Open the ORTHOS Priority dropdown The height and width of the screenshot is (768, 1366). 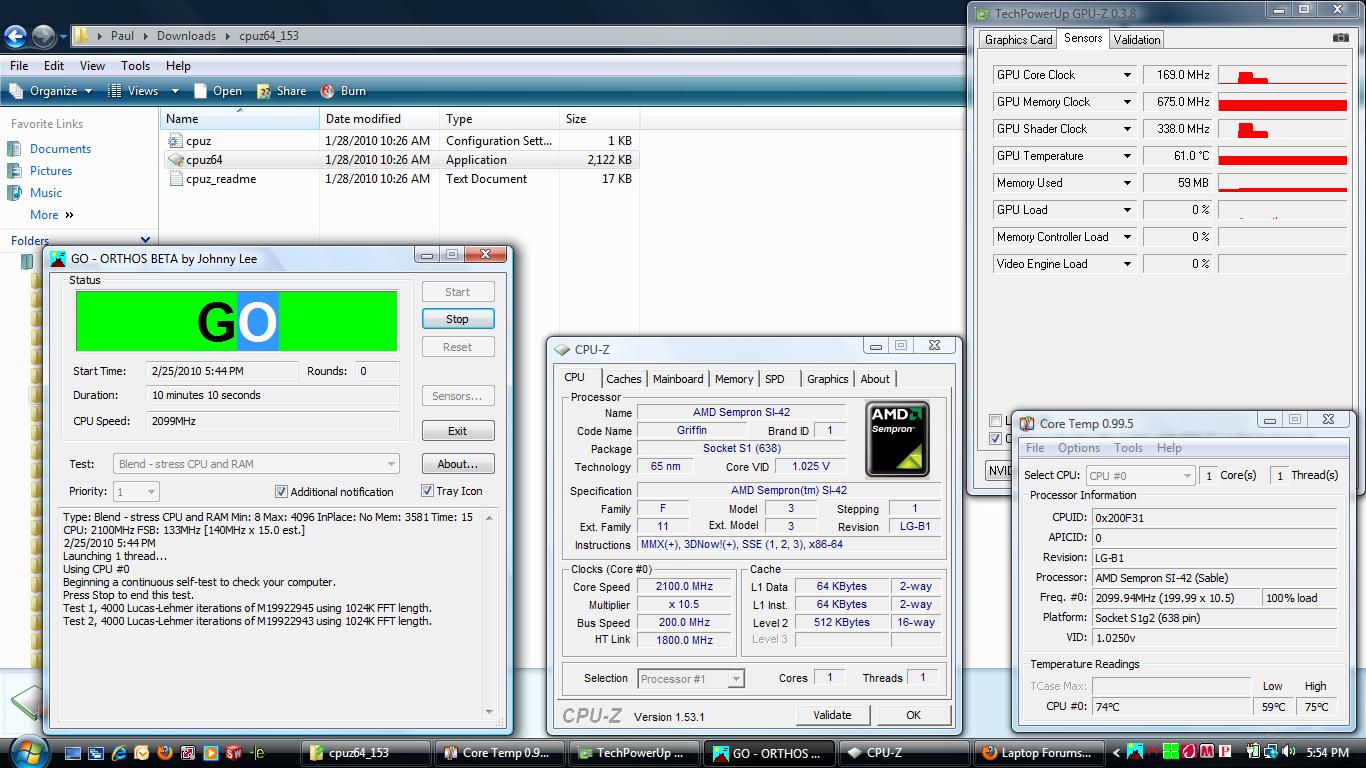(x=136, y=492)
